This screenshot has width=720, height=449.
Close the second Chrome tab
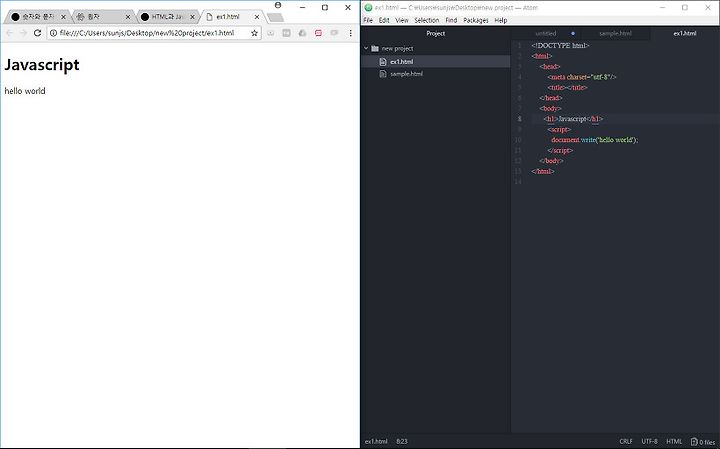128,17
